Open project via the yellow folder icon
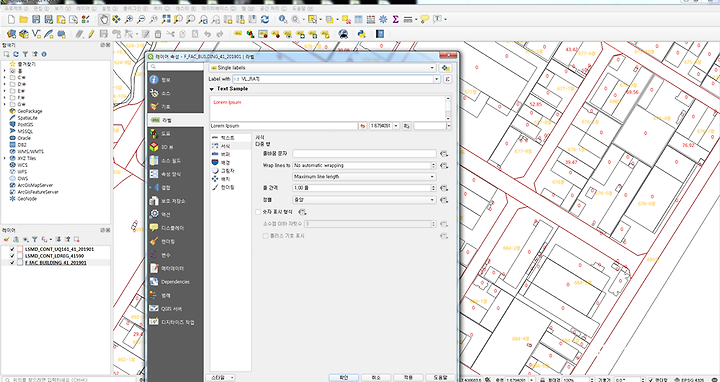 [24, 19]
